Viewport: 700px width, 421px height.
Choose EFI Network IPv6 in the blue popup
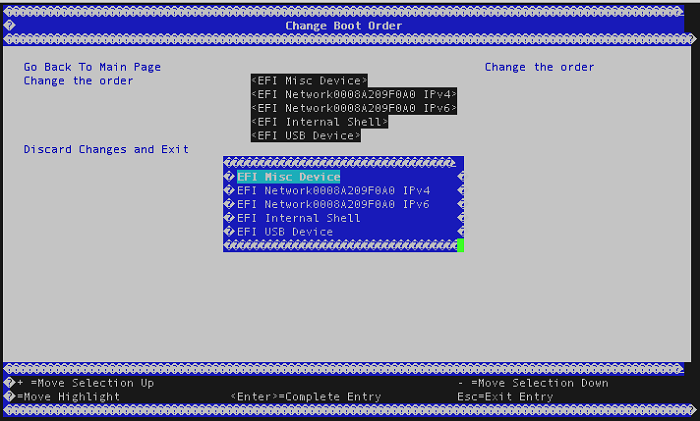(333, 204)
